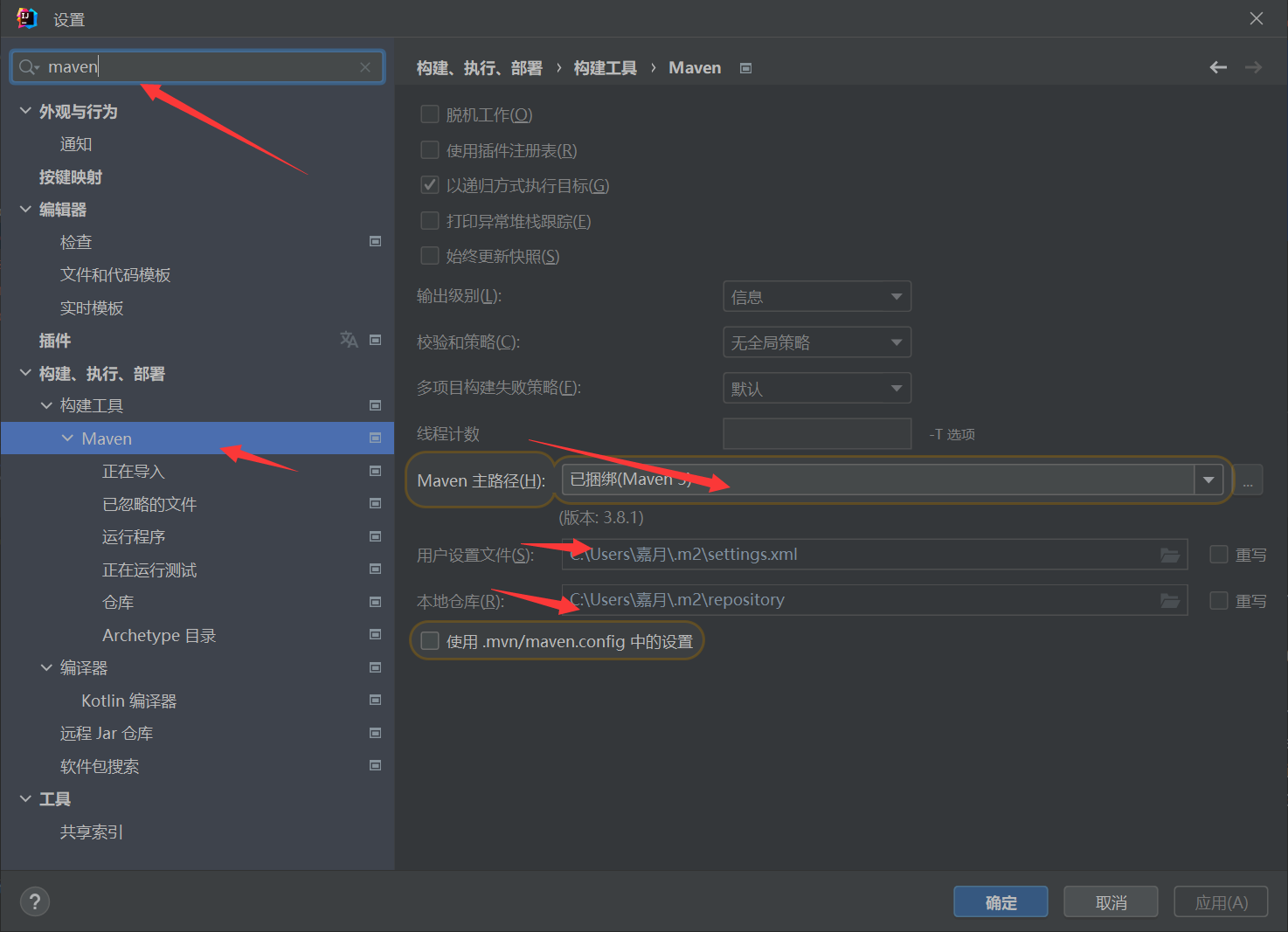Select 按键映射 in settings tree

pos(71,177)
